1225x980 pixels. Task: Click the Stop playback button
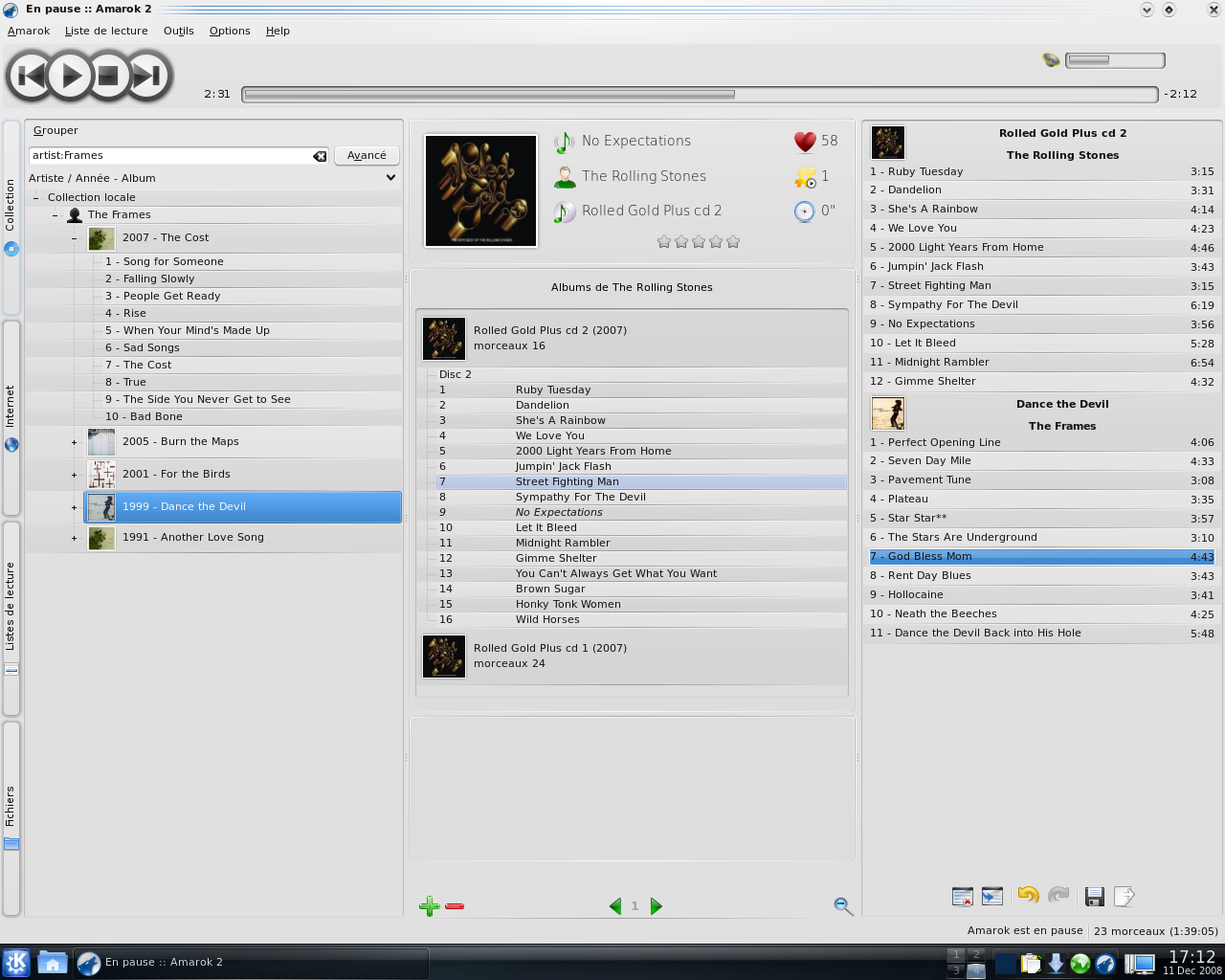point(108,76)
